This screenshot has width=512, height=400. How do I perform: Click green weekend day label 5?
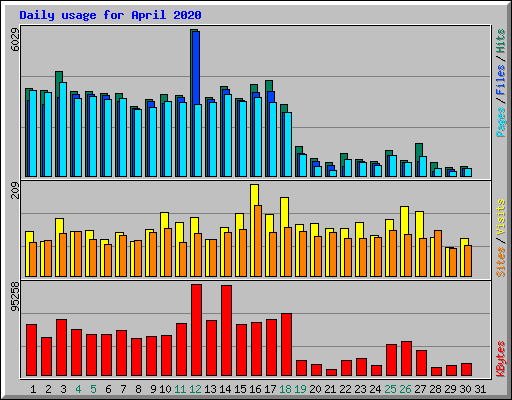tap(93, 389)
